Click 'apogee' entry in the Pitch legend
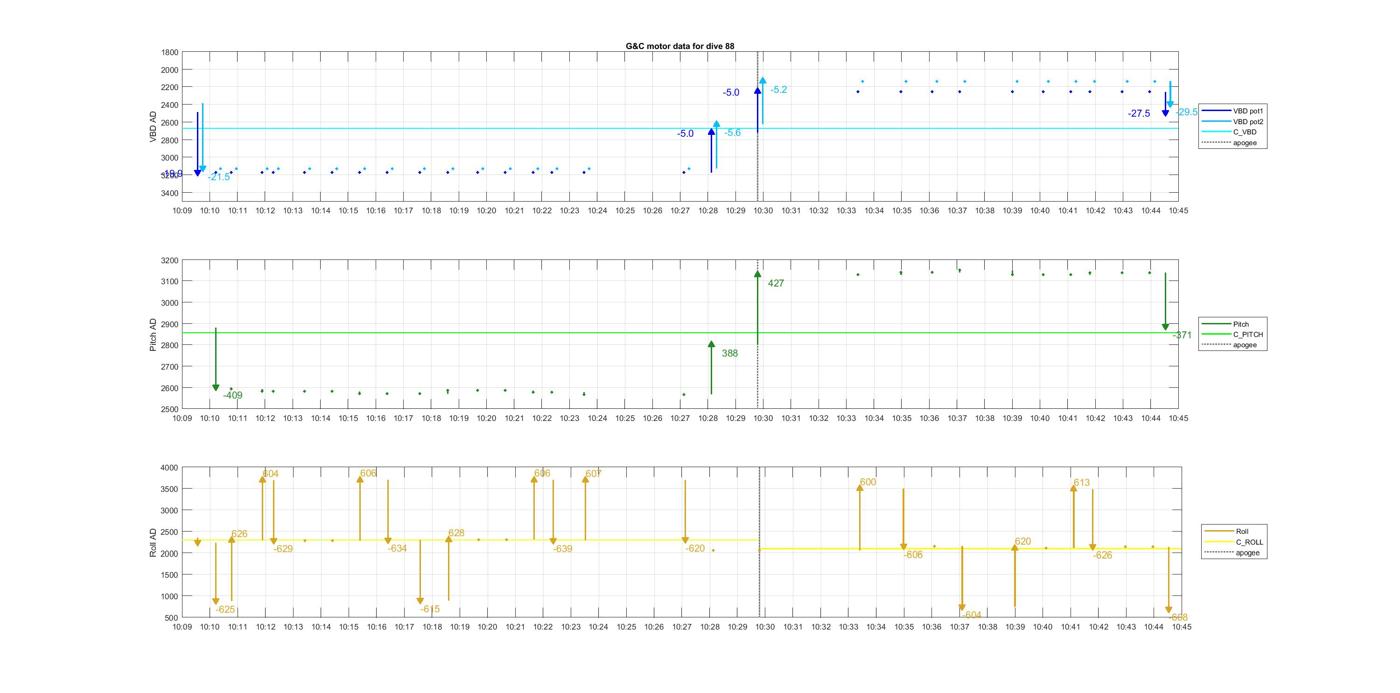Screen dimensions: 1400x693 point(1229,345)
